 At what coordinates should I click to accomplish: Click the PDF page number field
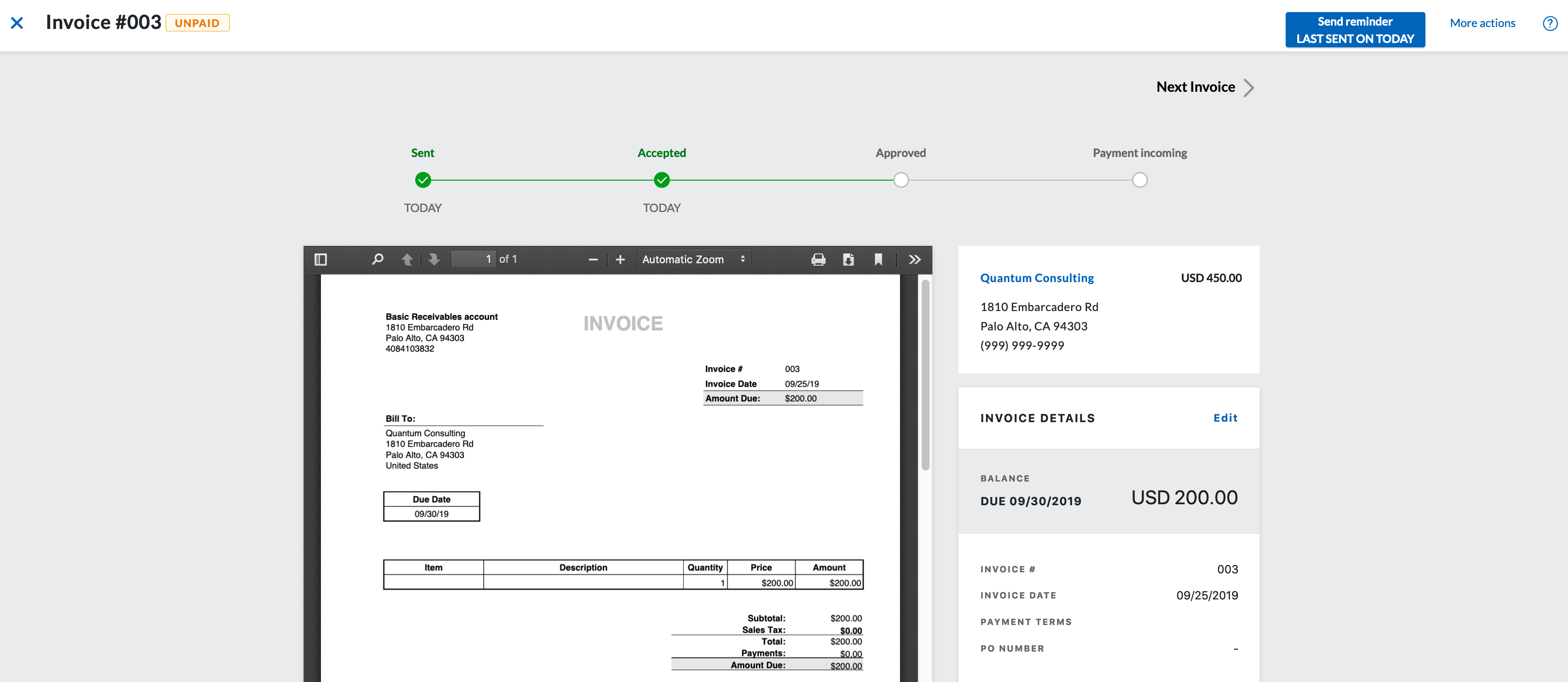point(474,260)
